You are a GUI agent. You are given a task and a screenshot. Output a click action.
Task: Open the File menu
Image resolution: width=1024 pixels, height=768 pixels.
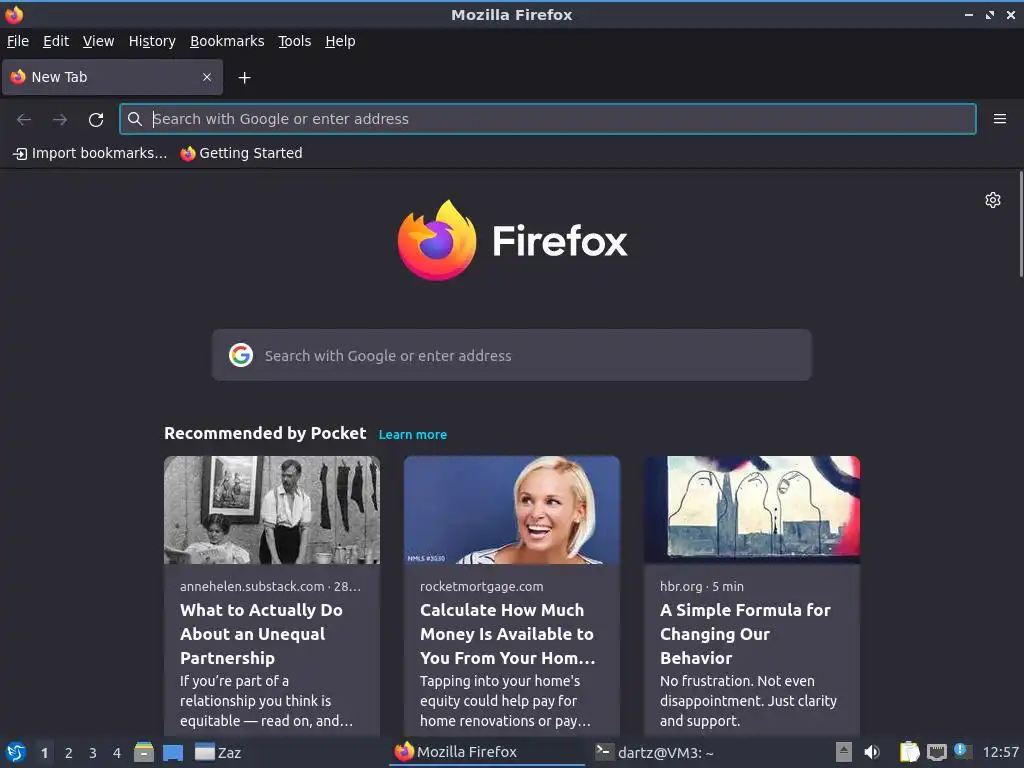click(18, 41)
